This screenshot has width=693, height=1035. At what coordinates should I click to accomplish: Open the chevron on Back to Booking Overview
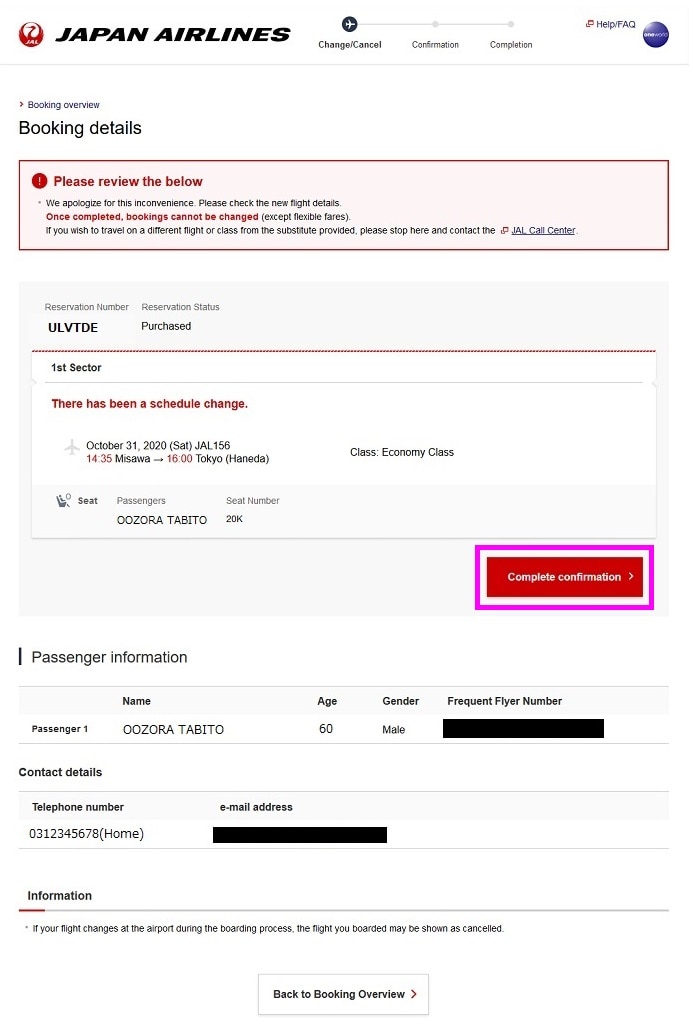(x=414, y=994)
